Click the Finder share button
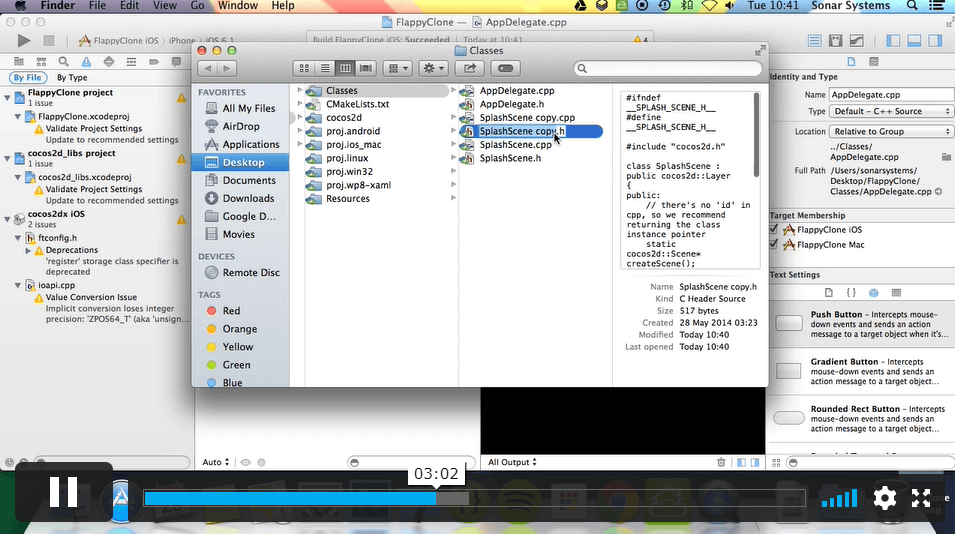955x534 pixels. [470, 68]
